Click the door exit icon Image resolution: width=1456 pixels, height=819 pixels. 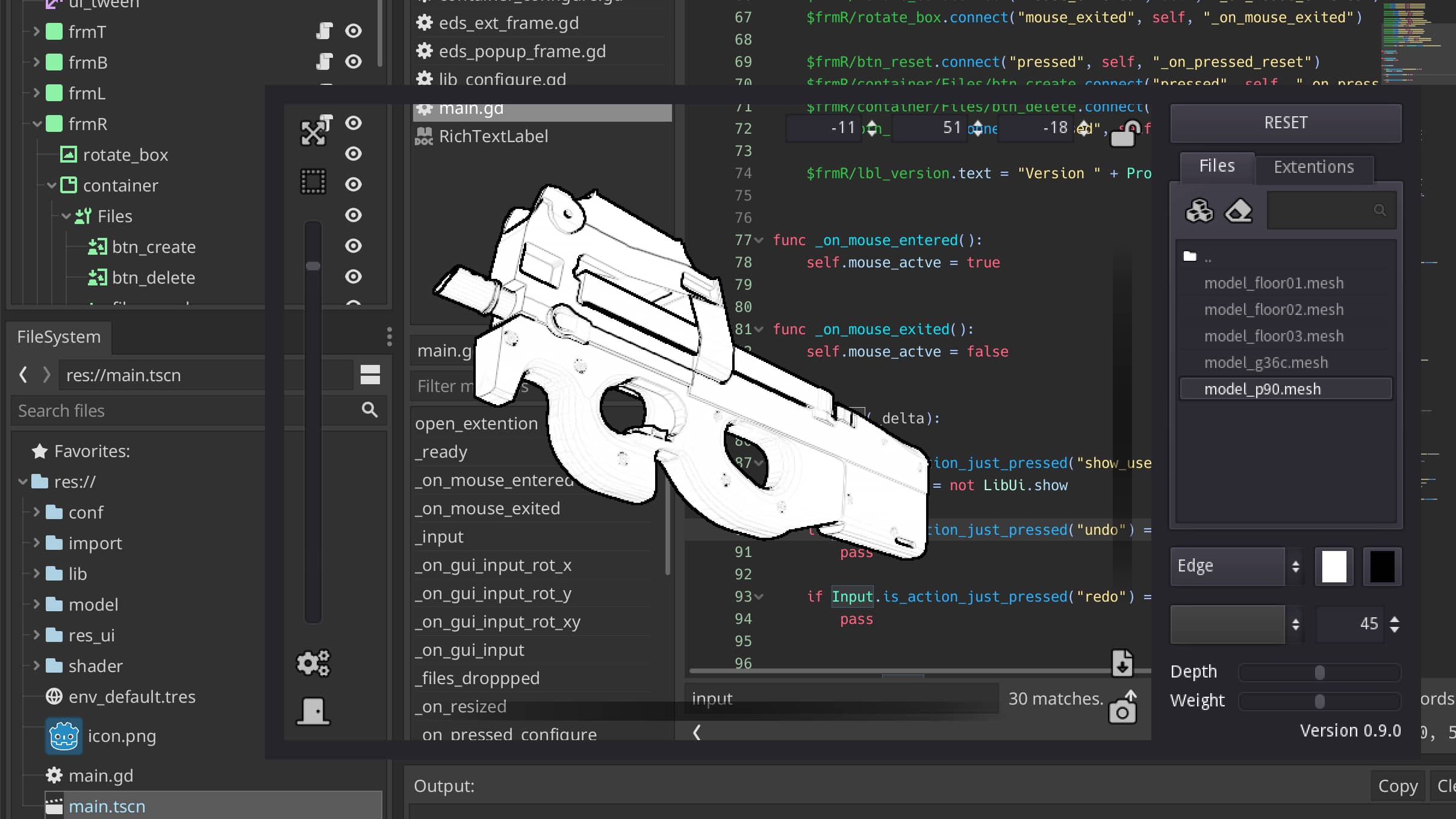coord(313,711)
